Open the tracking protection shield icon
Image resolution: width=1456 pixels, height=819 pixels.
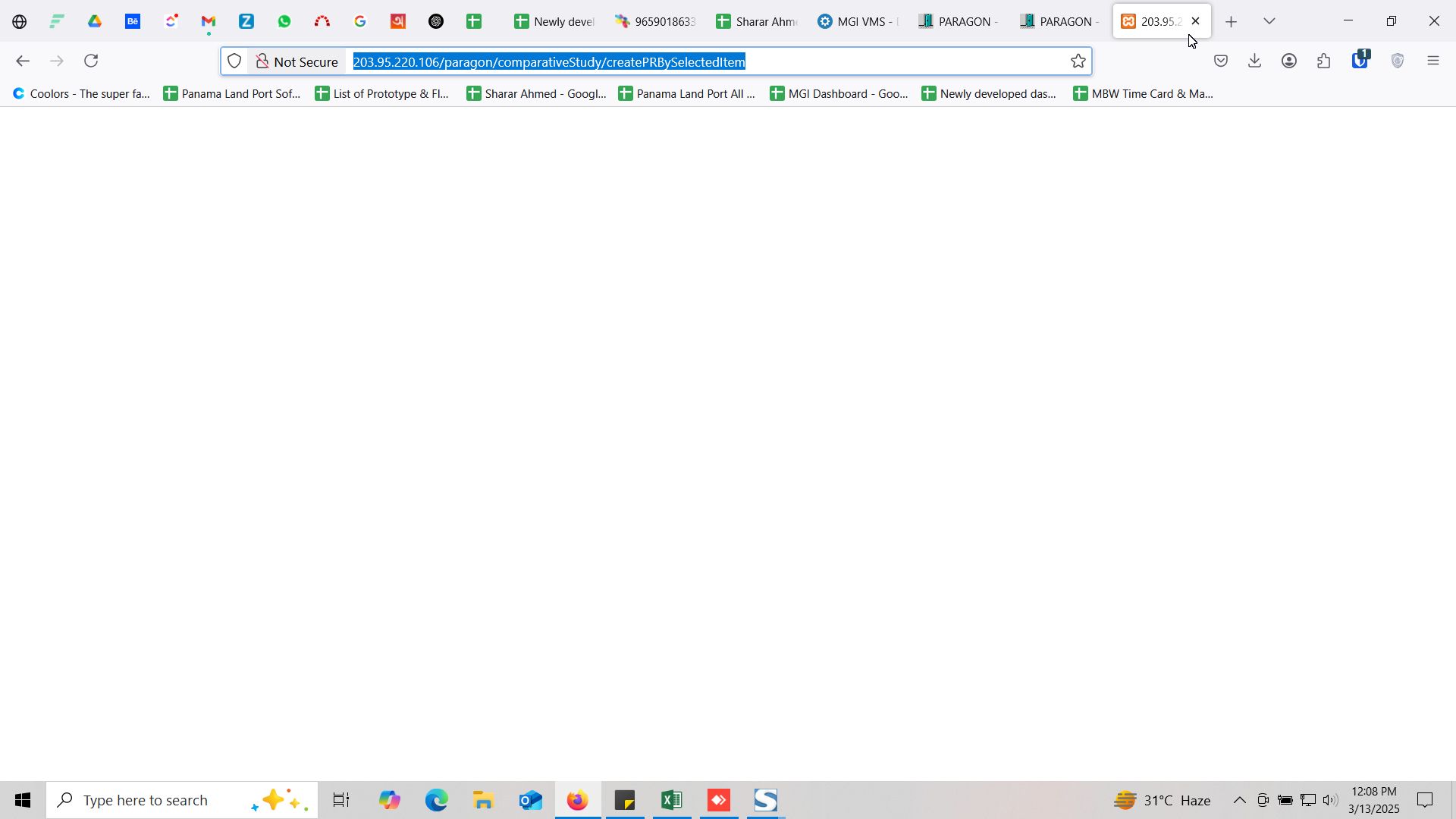[x=234, y=61]
